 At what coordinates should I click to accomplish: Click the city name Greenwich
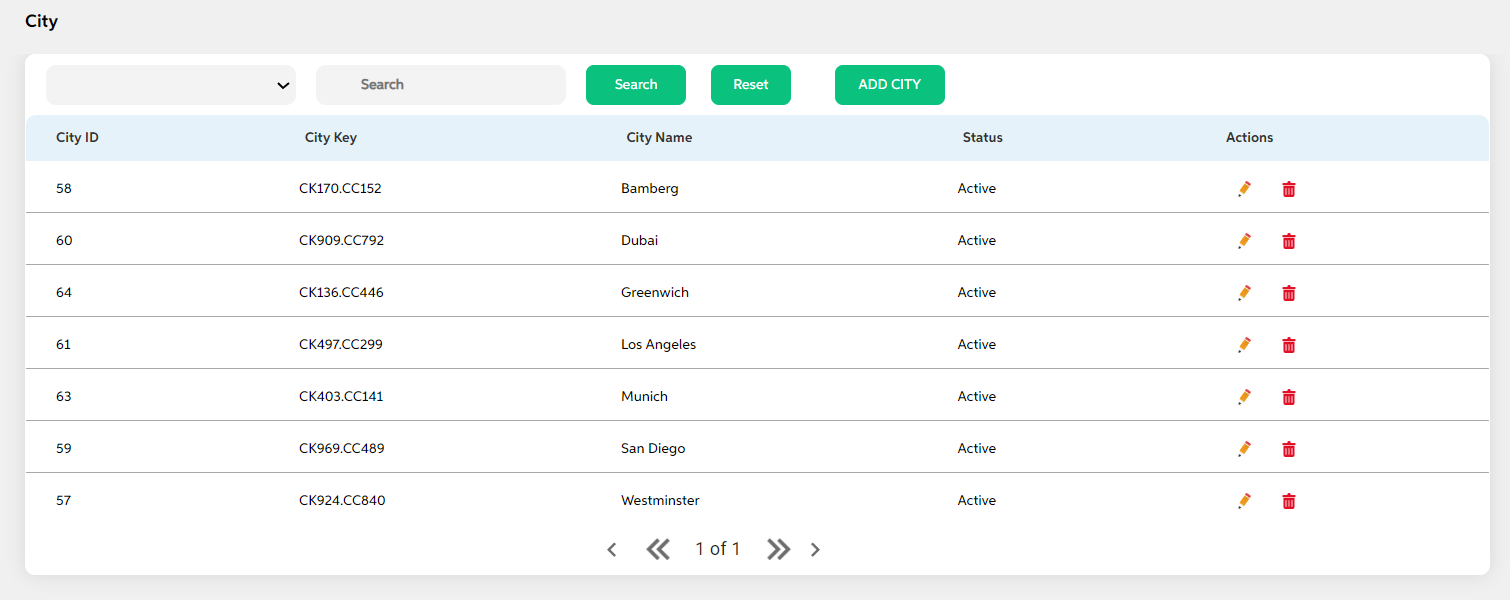tap(655, 293)
